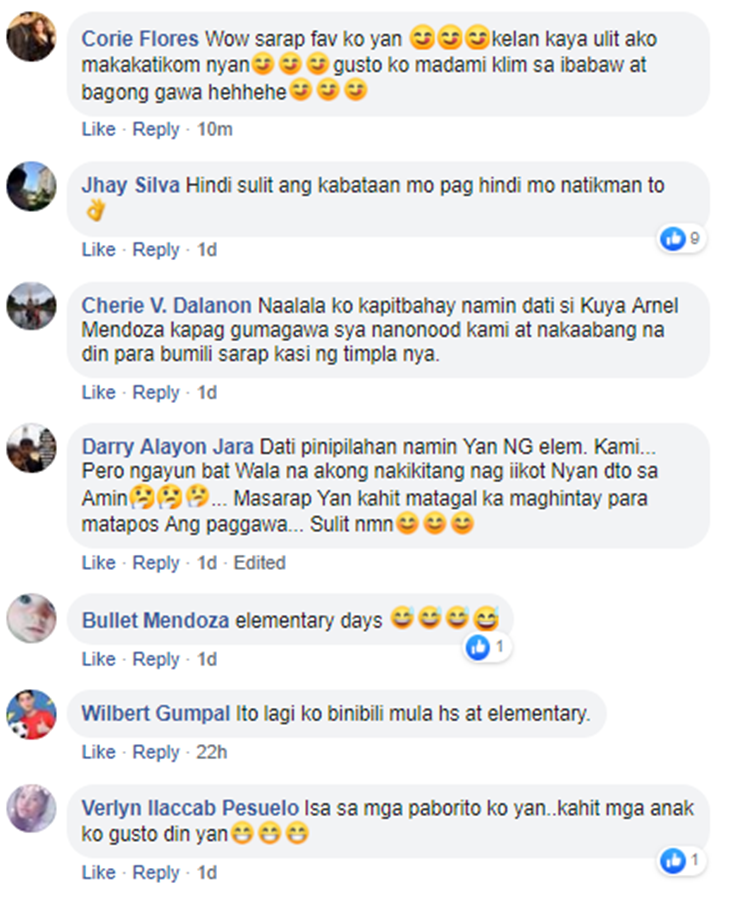750x900 pixels.
Task: Open the Edited history on Darry's comment
Action: (259, 563)
